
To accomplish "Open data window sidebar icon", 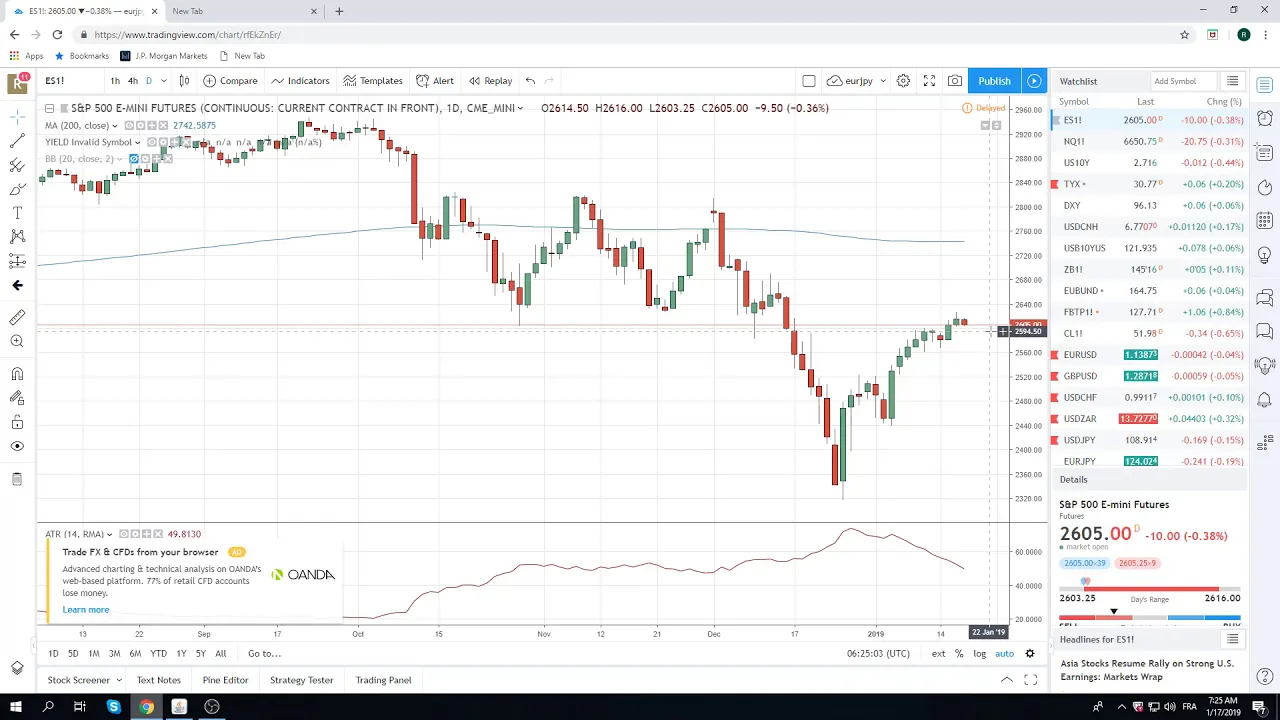I will 1265,152.
